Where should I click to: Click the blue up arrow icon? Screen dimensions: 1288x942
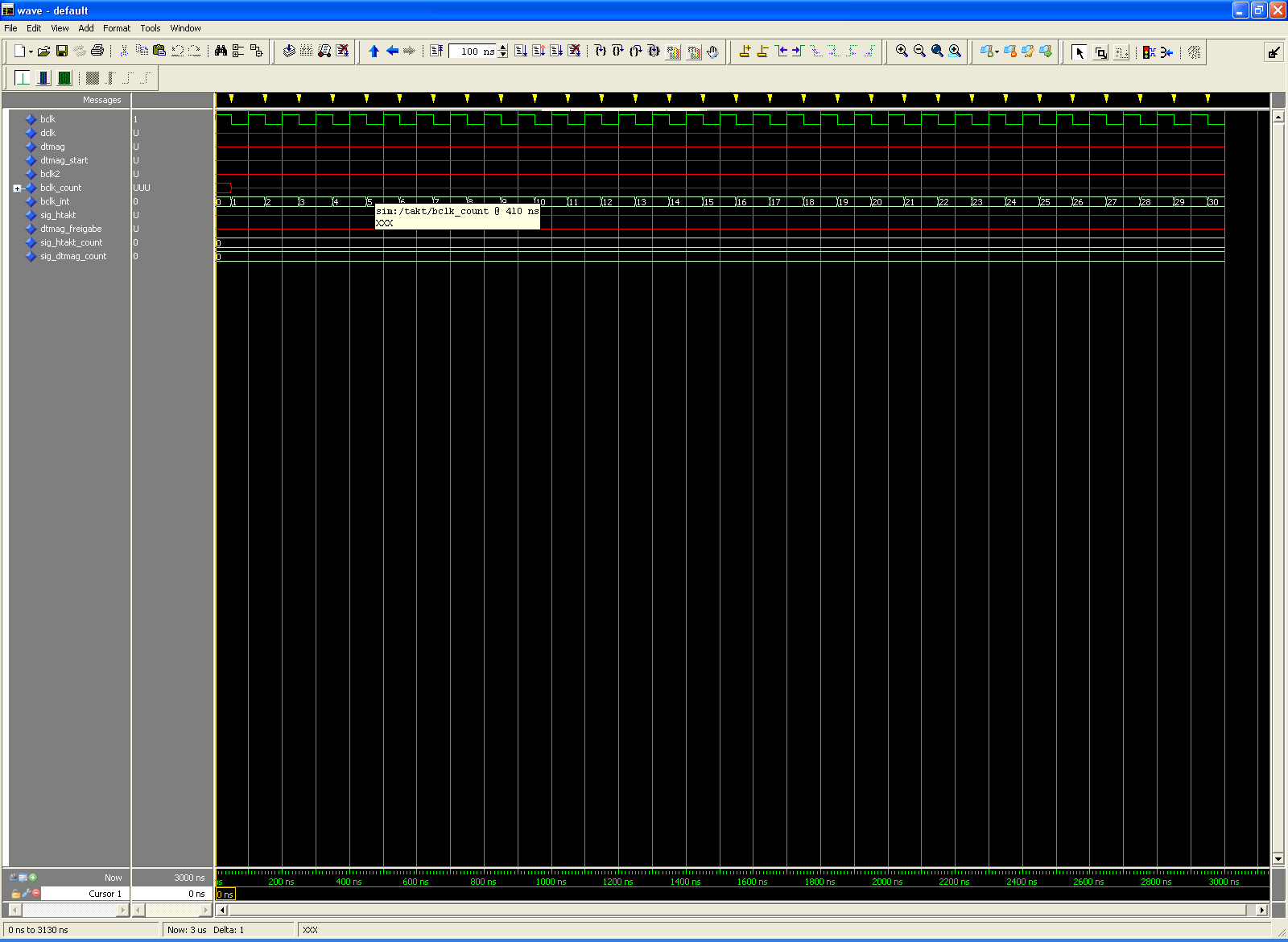point(374,51)
